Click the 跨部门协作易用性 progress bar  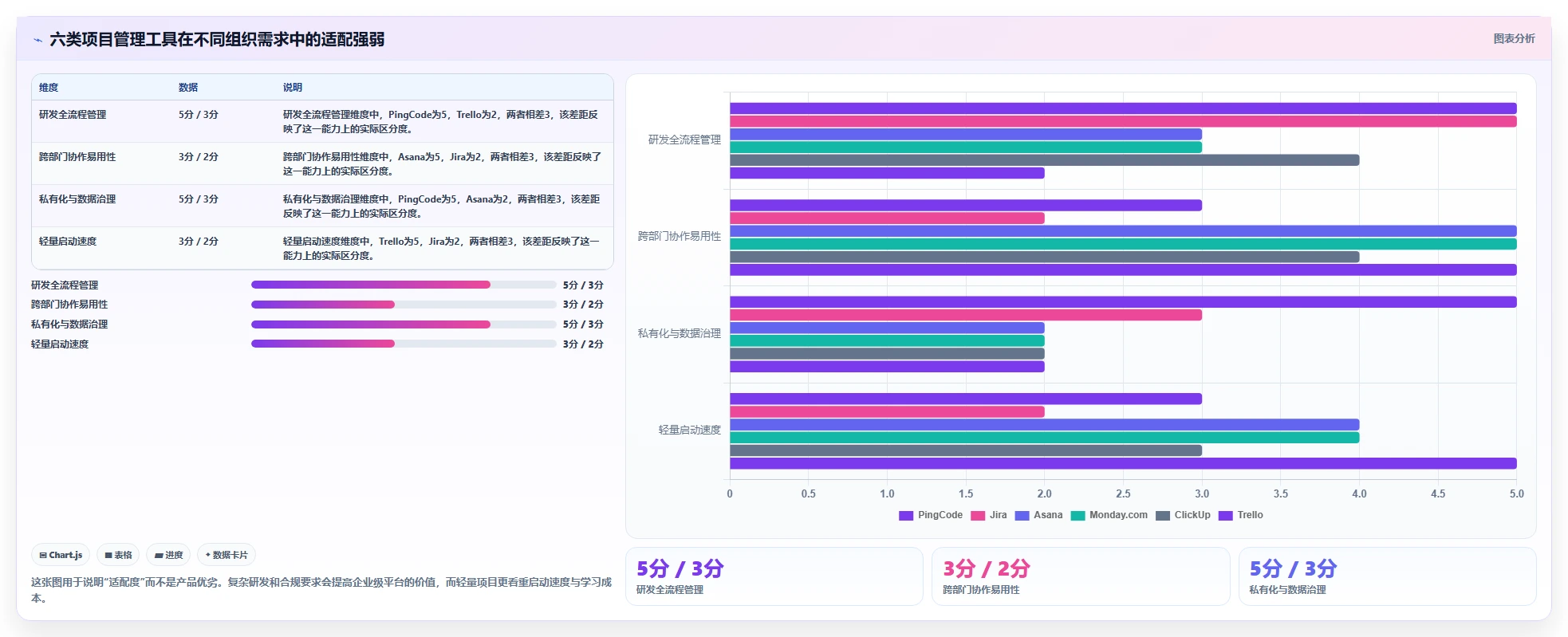pos(404,305)
